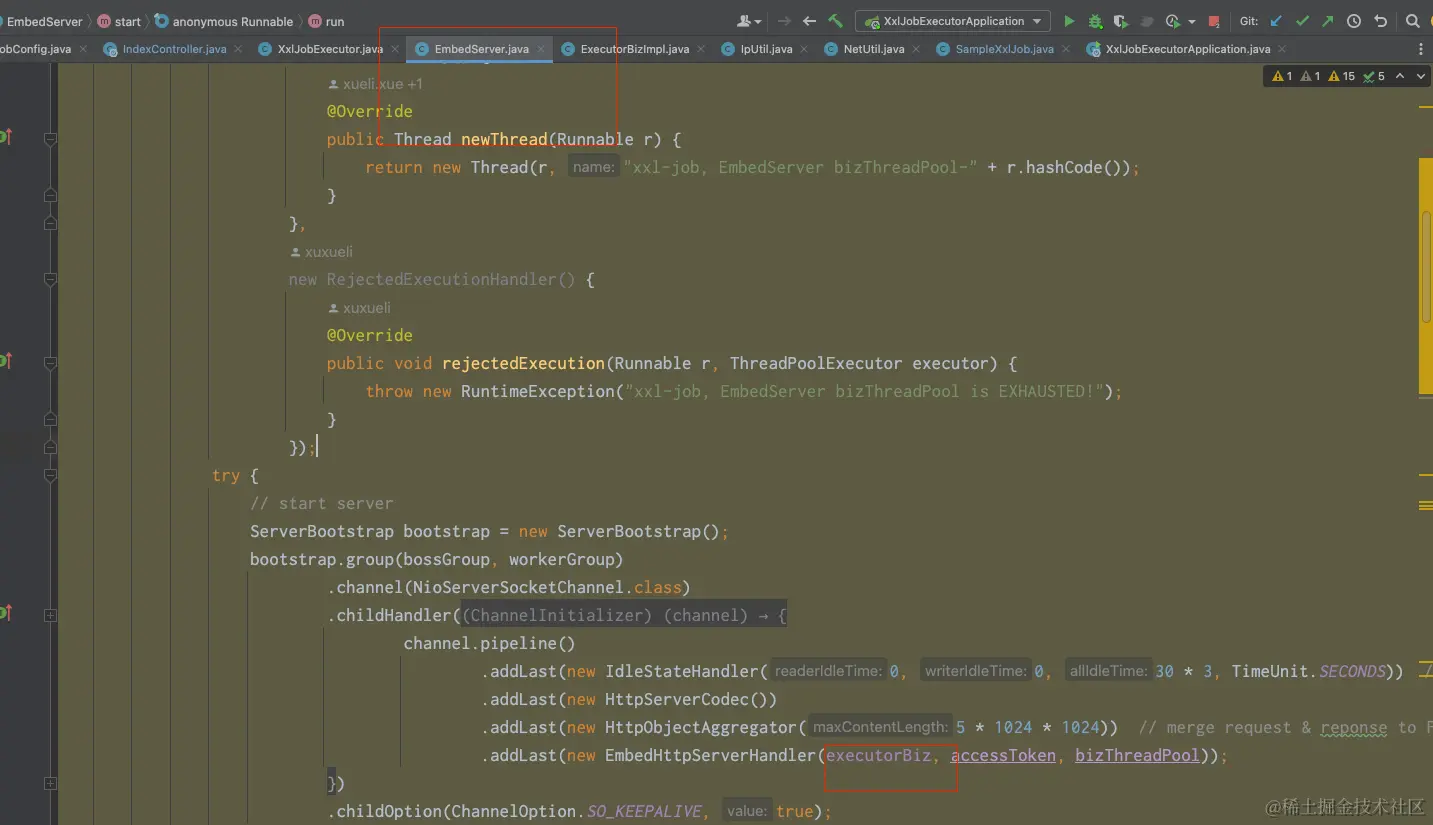Screen dimensions: 1433x825
Task: Close the ExecutorBizImpl.java tab
Action: [702, 49]
